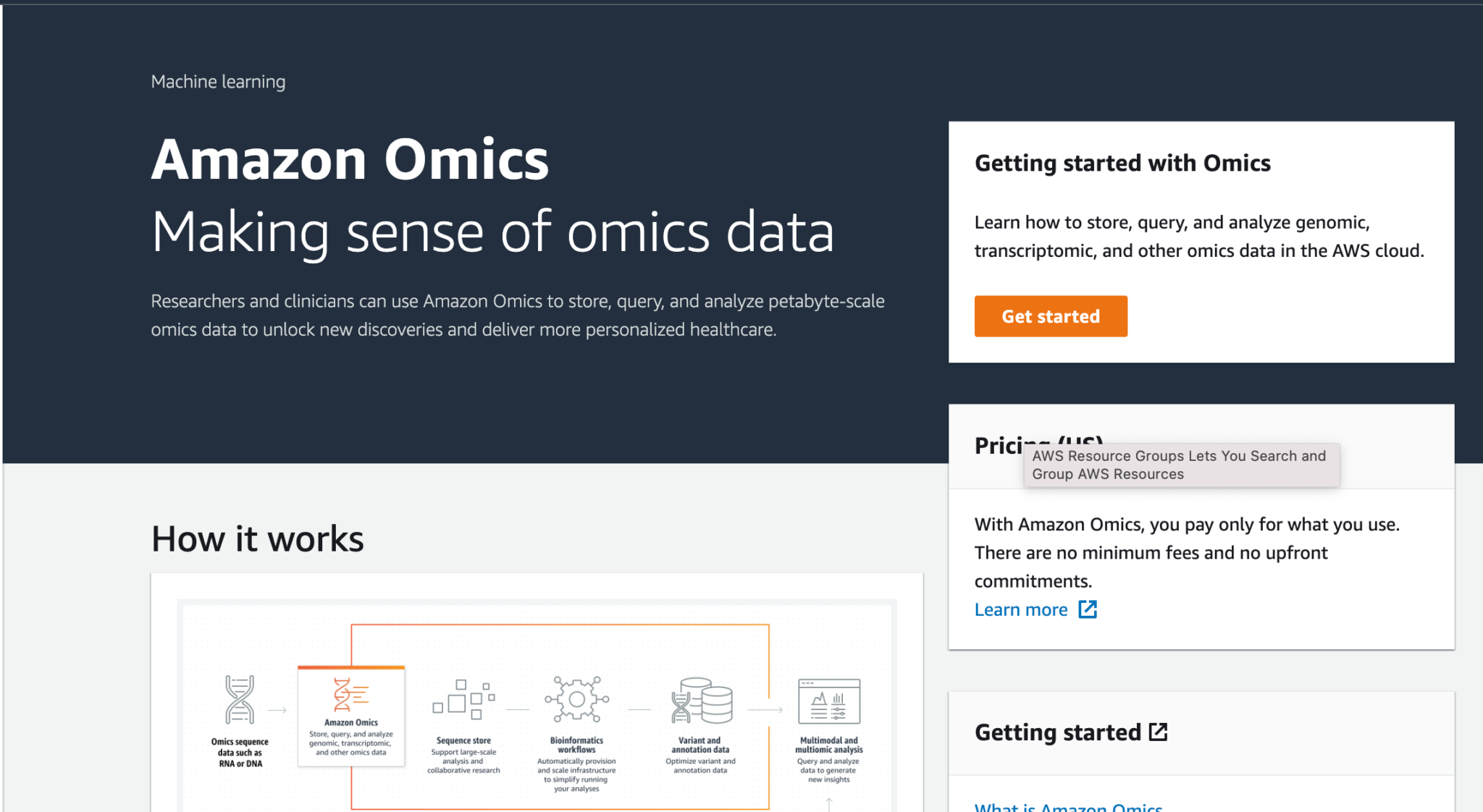
Task: Click the Multimodal and multiomic analysis chart icon
Action: point(828,700)
